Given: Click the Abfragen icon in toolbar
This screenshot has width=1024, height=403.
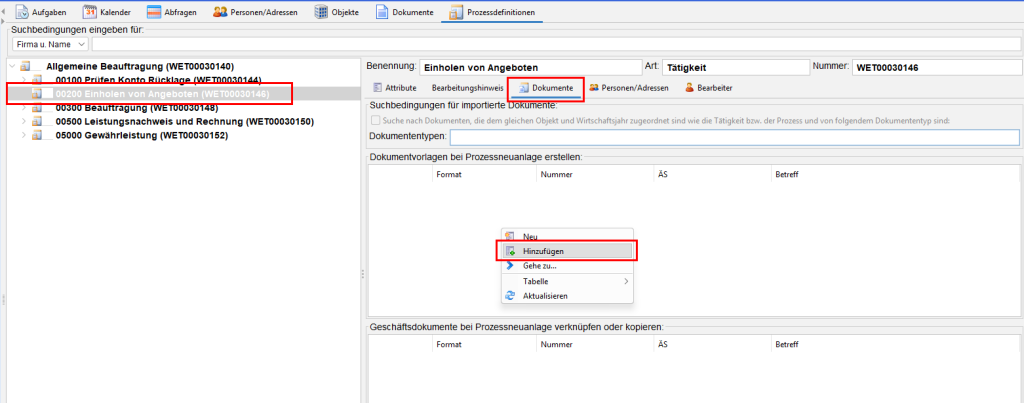Looking at the screenshot, I should [154, 12].
